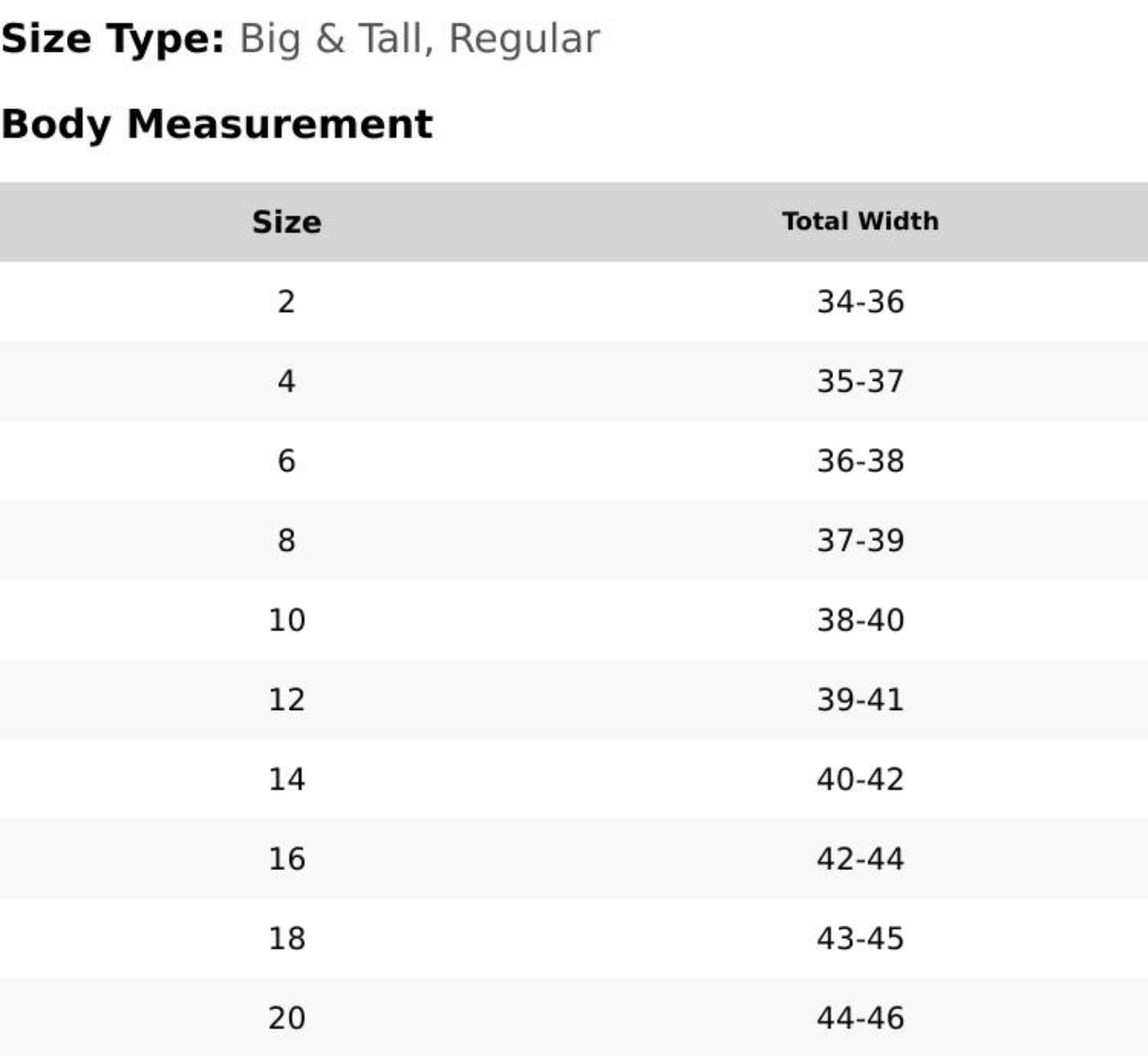Click the Total Width column header
Screen dimensions: 1148x1056
point(860,222)
